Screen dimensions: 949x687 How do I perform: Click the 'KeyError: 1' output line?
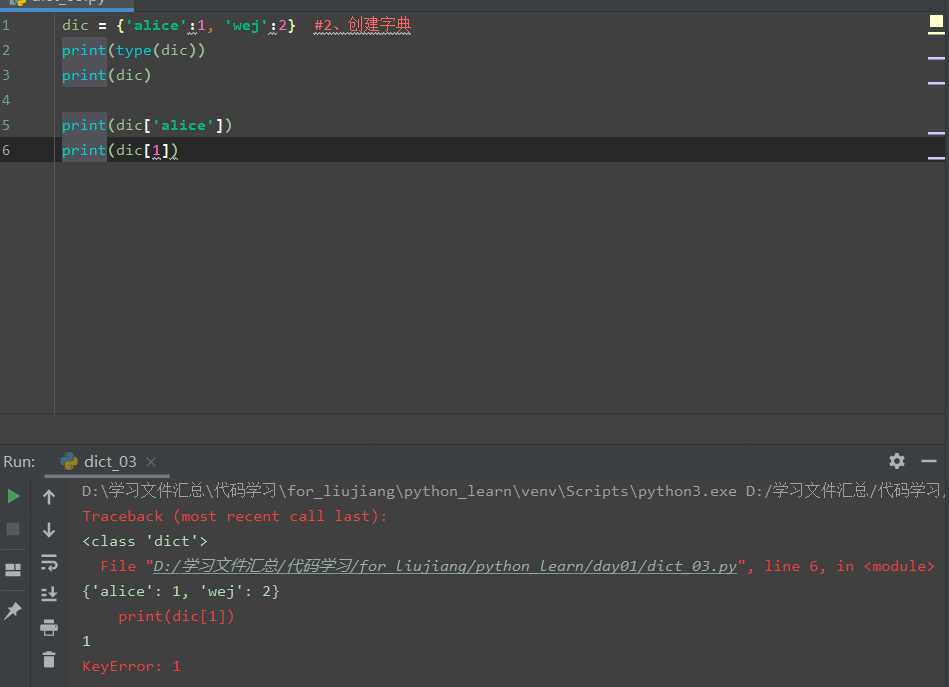point(131,666)
